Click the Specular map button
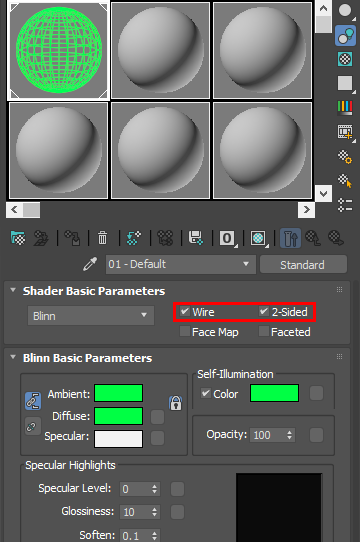Image resolution: width=360 pixels, height=542 pixels. (157, 438)
